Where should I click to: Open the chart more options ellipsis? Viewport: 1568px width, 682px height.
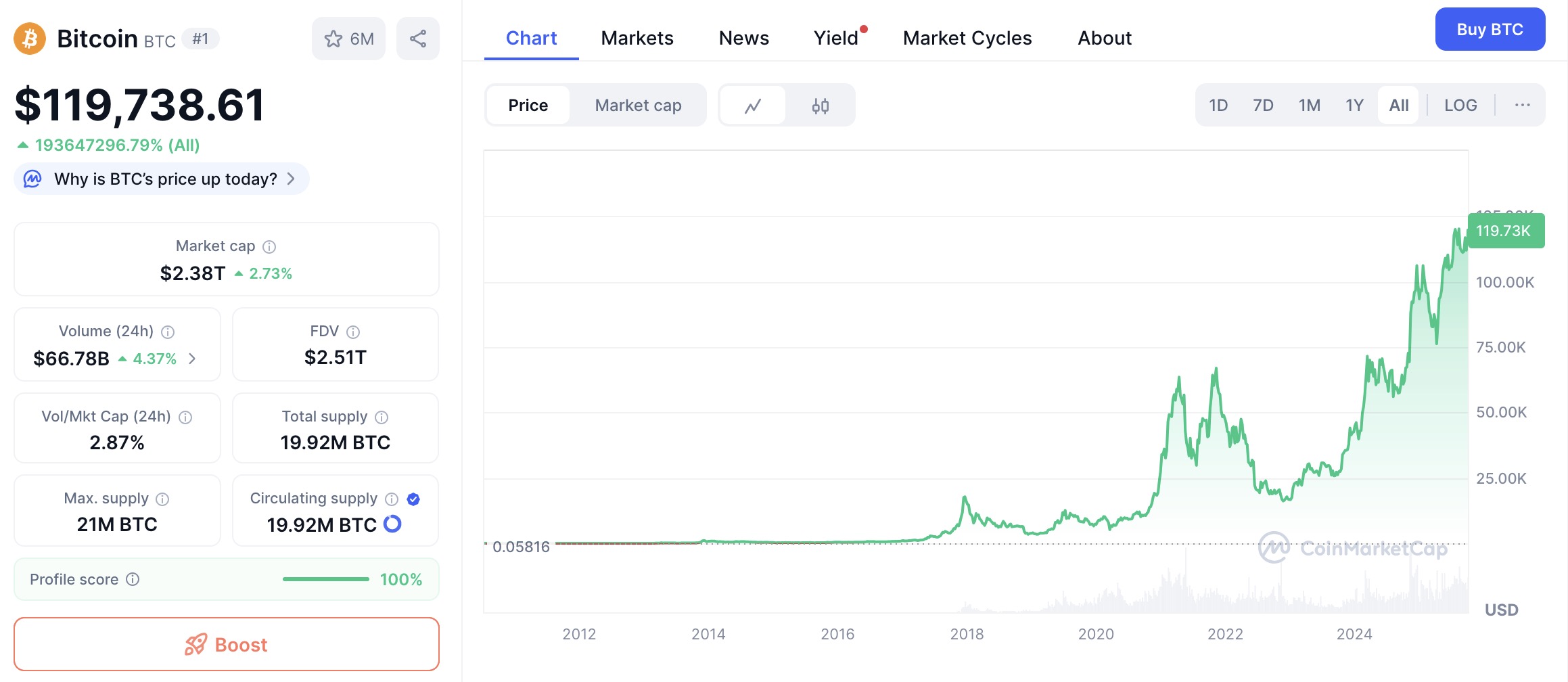tap(1522, 106)
